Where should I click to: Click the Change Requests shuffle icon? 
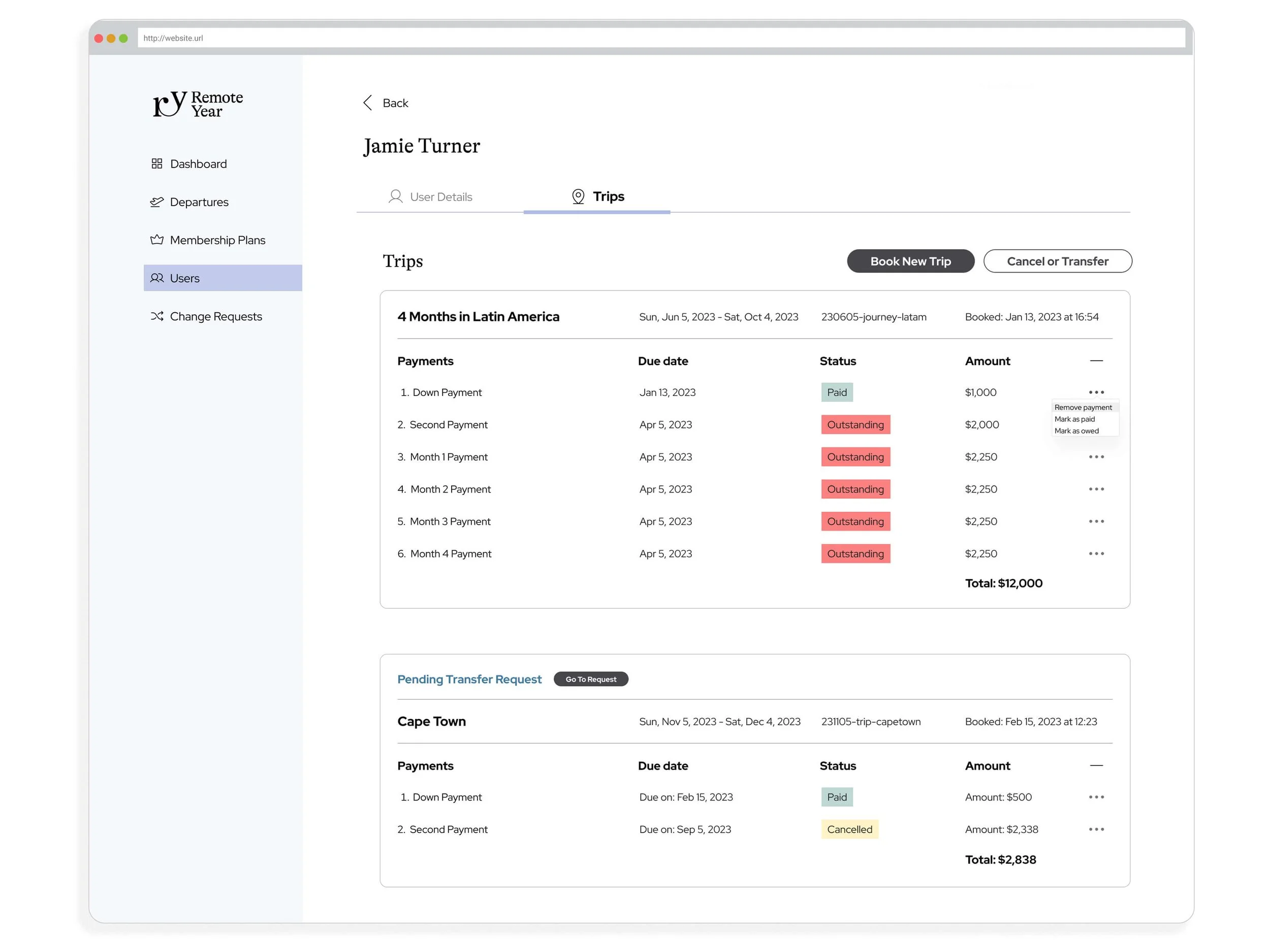[157, 316]
